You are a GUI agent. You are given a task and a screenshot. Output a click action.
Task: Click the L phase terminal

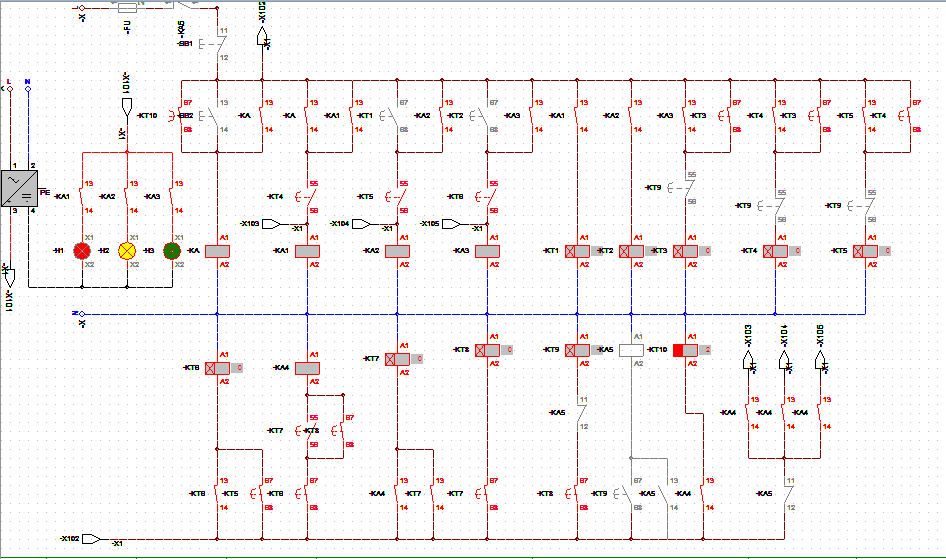9,88
